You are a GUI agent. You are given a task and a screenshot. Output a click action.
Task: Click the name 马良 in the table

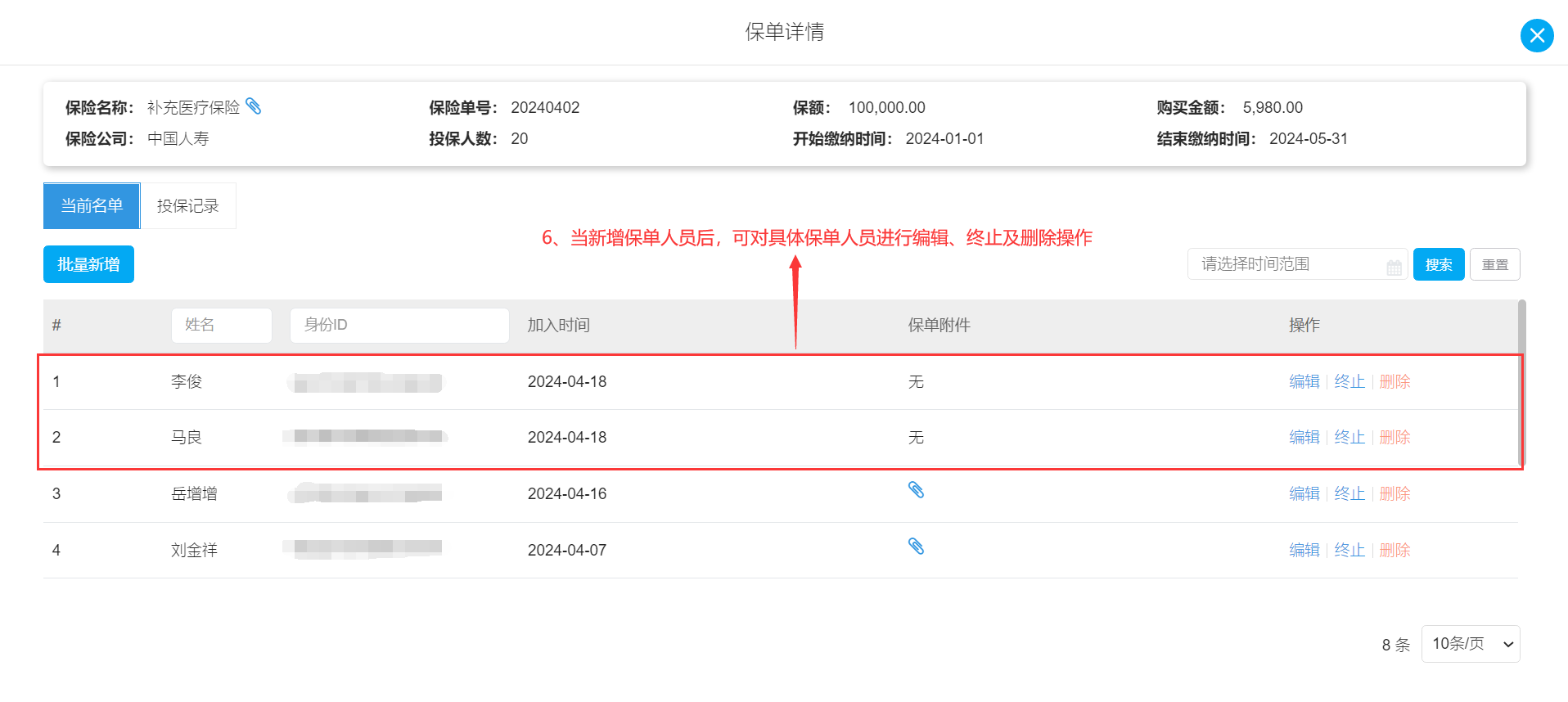[x=187, y=437]
